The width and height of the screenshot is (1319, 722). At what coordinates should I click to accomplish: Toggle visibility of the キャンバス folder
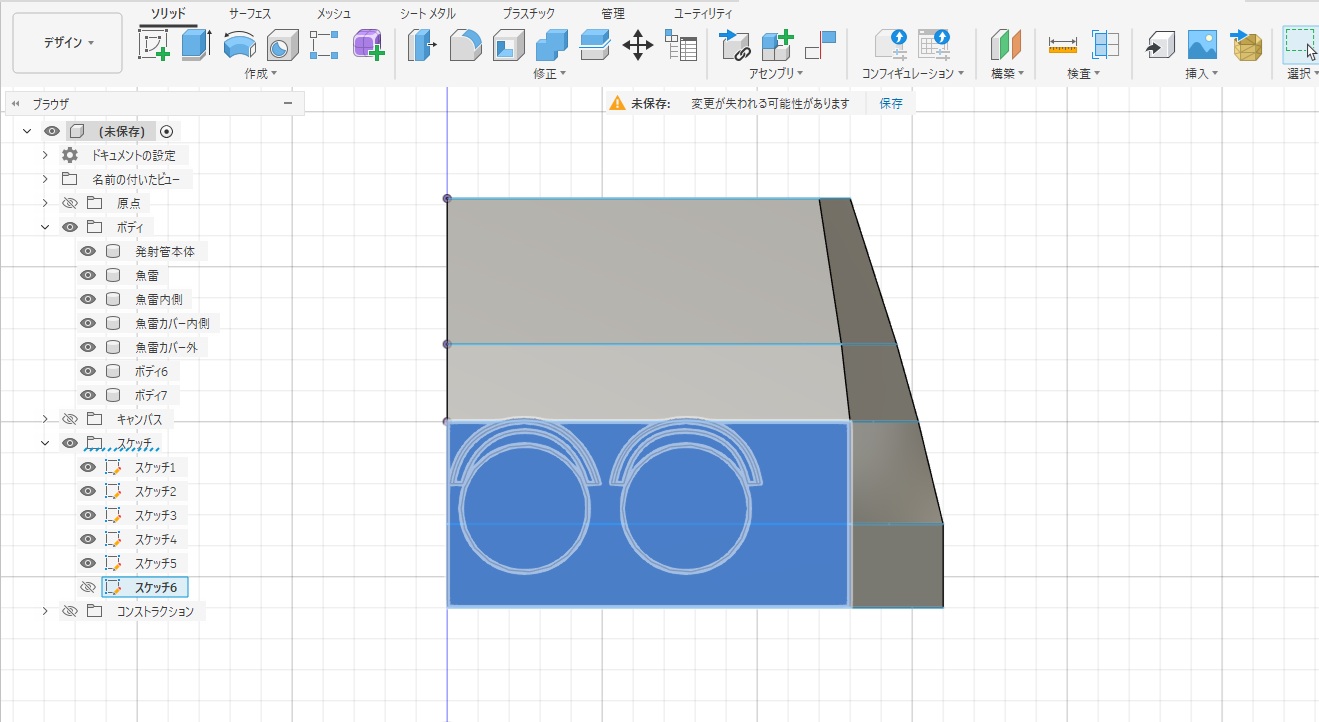(x=69, y=420)
